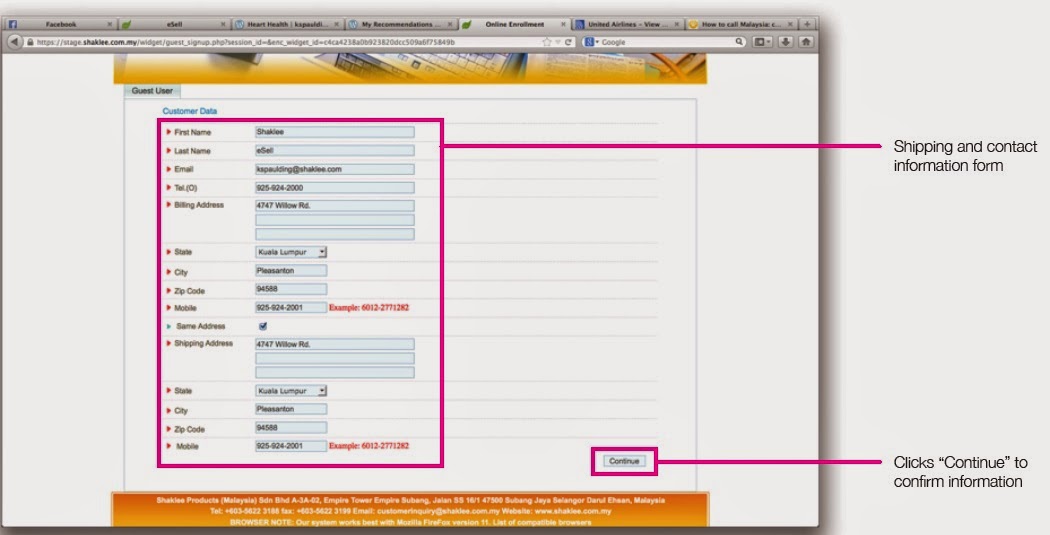Click Billing Address first line field
The width and height of the screenshot is (1050, 535).
click(334, 206)
